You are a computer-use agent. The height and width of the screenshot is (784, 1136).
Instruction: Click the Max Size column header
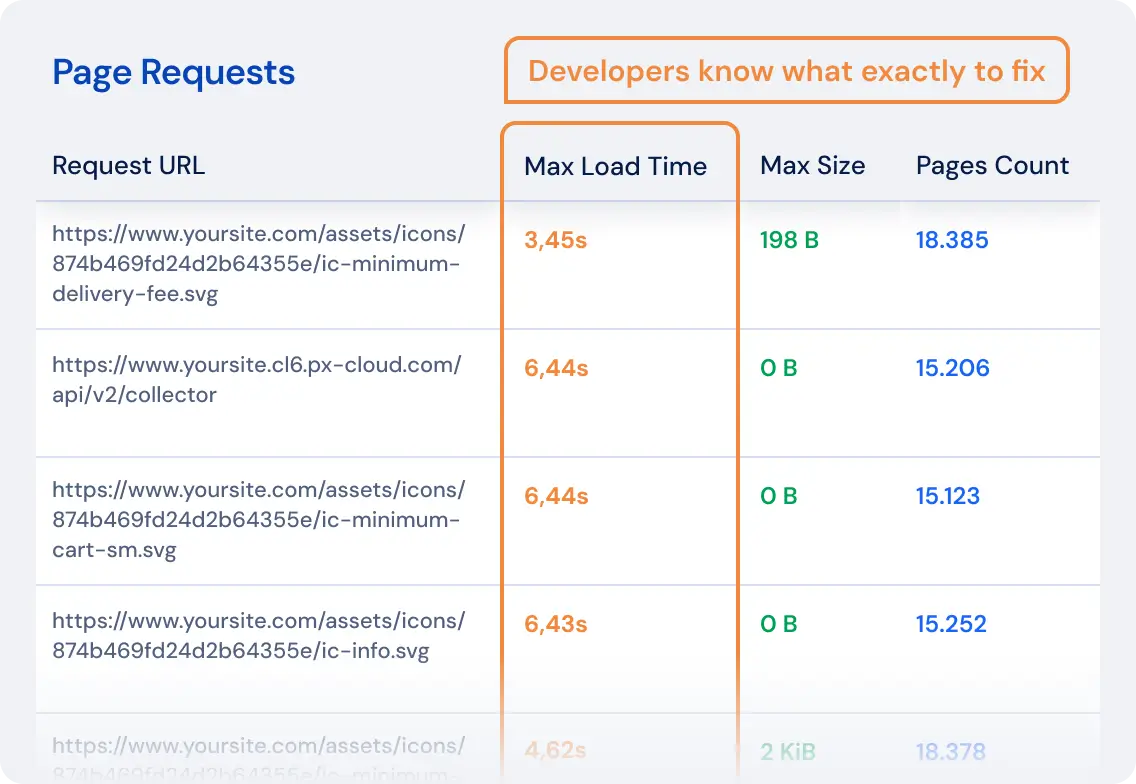click(x=812, y=166)
